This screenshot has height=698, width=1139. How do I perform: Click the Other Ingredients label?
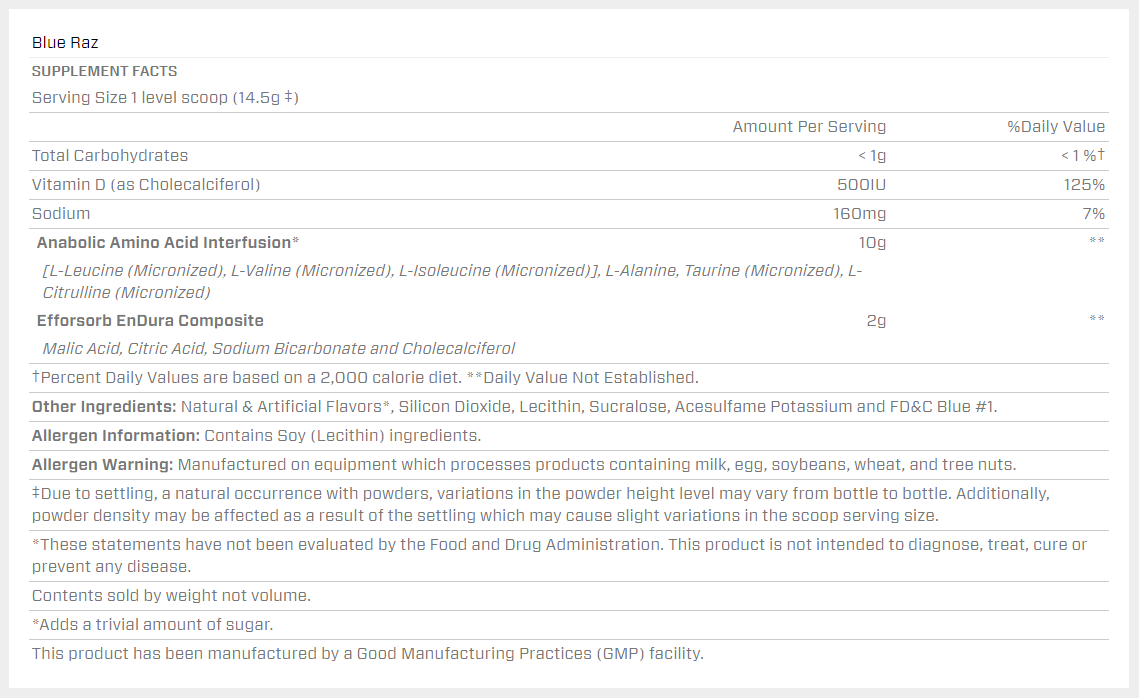104,406
